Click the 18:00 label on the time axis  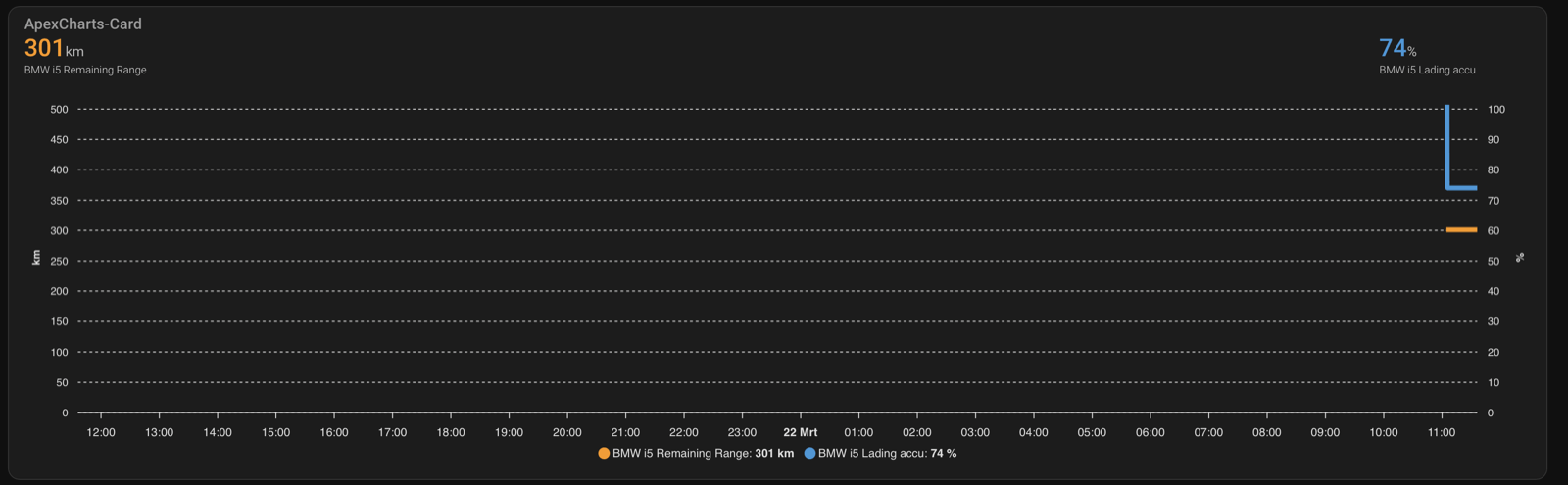point(451,432)
